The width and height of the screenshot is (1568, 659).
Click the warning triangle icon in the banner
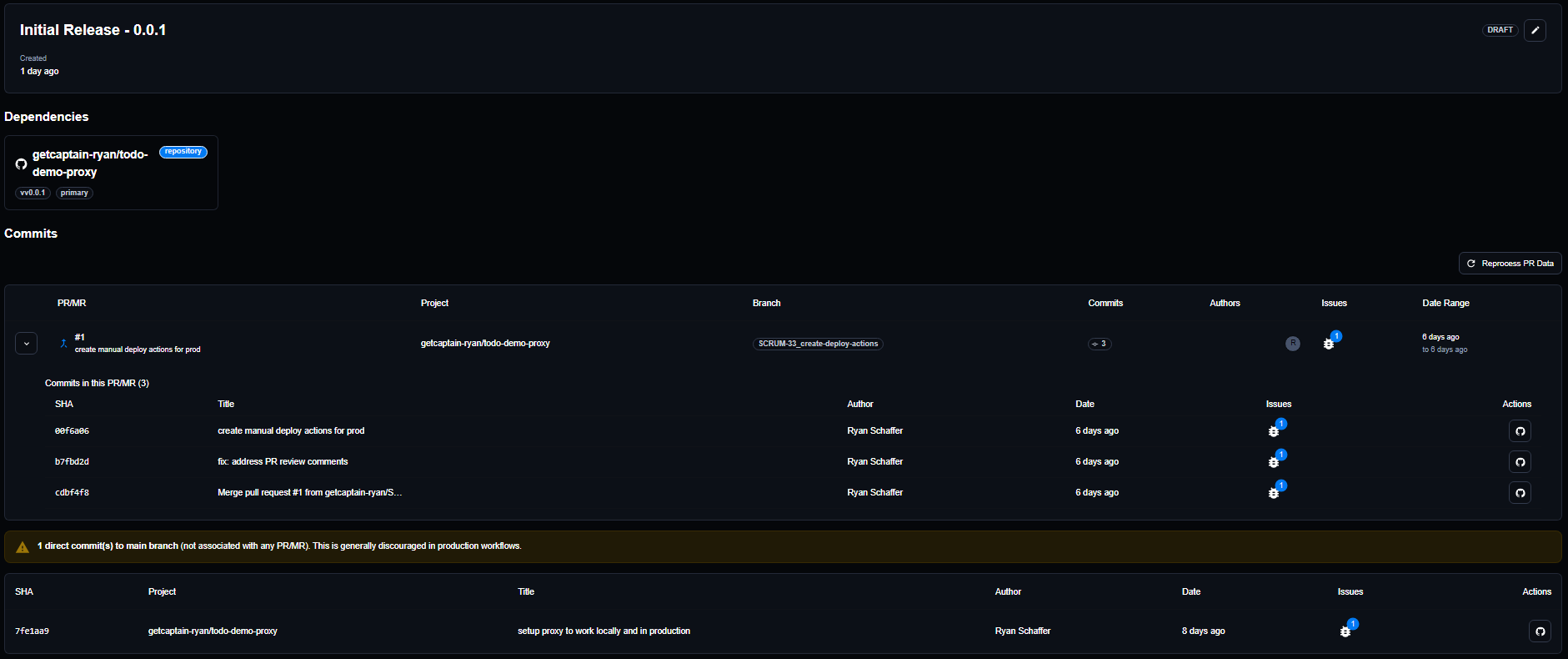coord(23,547)
